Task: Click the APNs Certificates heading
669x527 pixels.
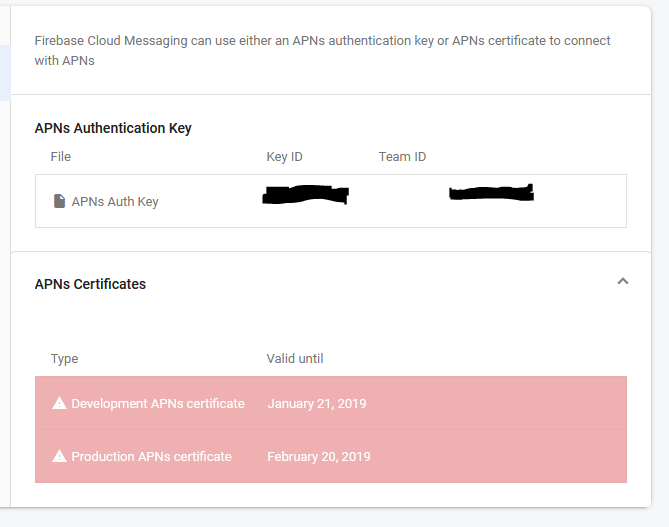Action: point(90,284)
